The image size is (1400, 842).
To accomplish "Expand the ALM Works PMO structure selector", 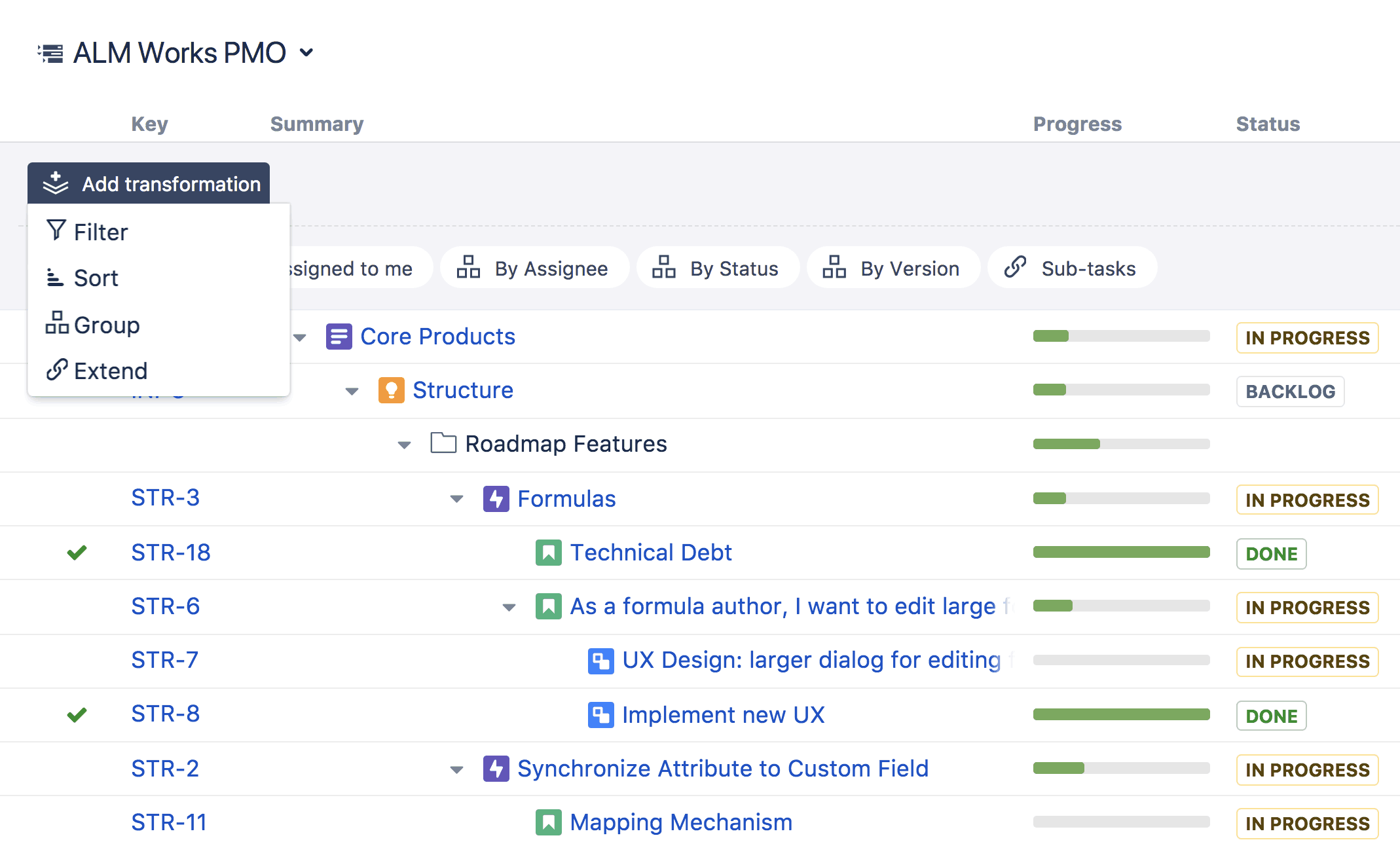I will [x=308, y=53].
